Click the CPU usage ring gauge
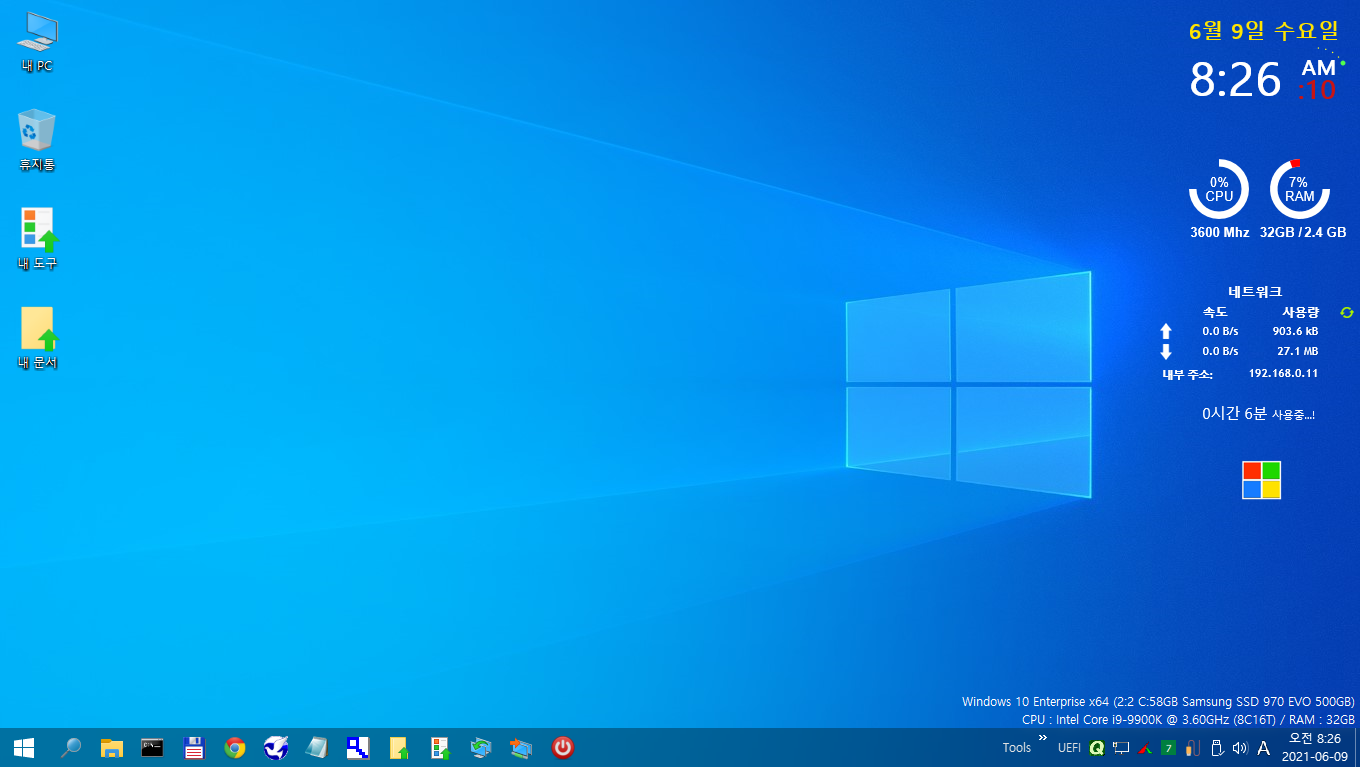1360x767 pixels. [x=1219, y=189]
